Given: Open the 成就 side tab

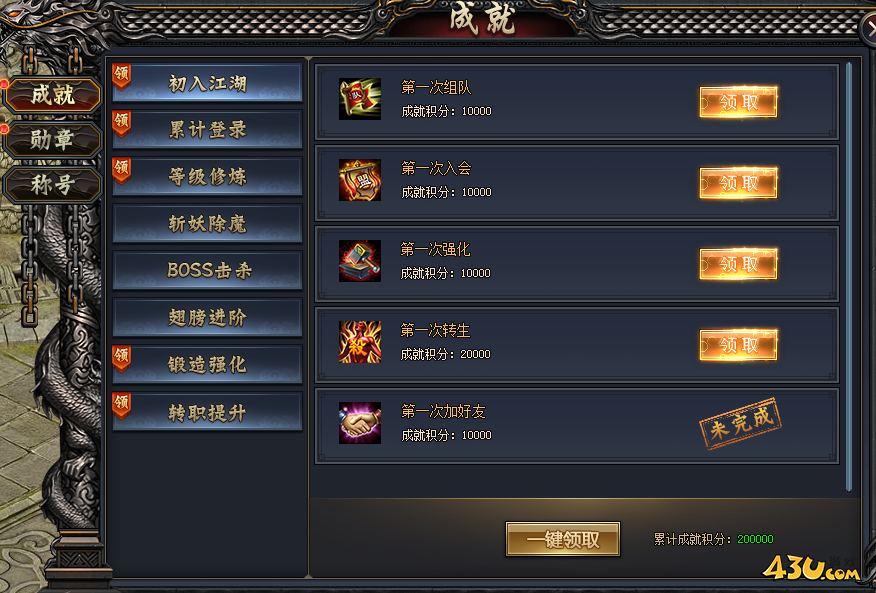Looking at the screenshot, I should (x=52, y=94).
